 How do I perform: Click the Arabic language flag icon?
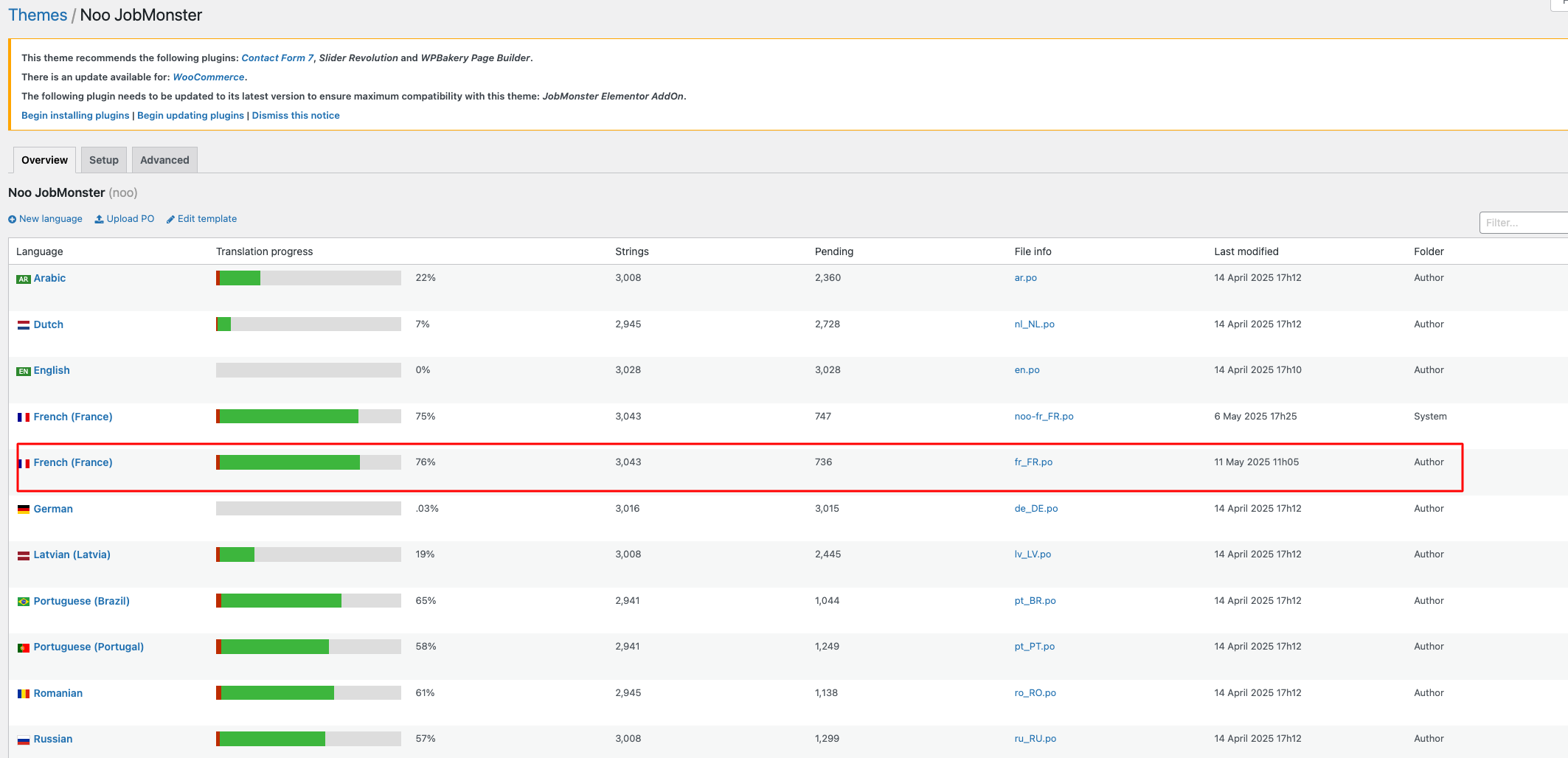click(x=24, y=279)
